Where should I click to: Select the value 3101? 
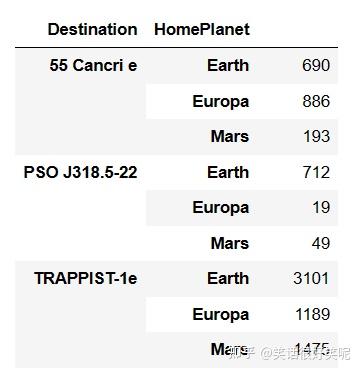coord(311,278)
